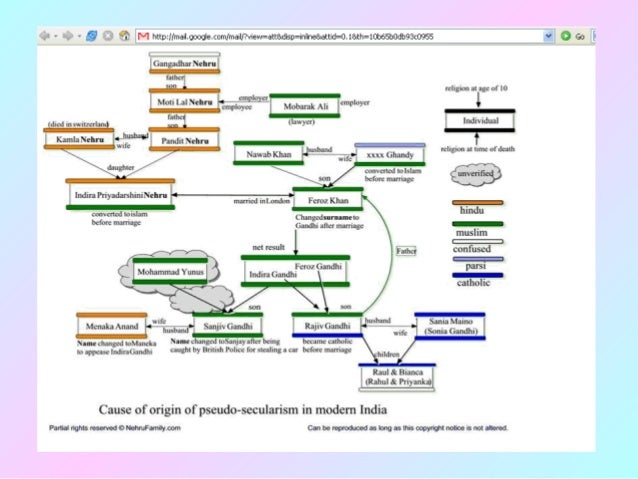The image size is (638, 479).
Task: Click the orange hindu legend swatch
Action: click(x=478, y=202)
